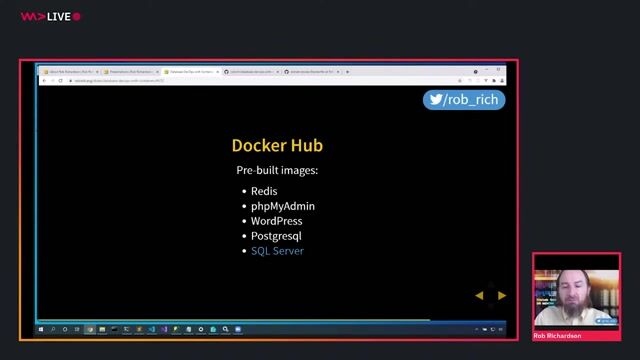The height and width of the screenshot is (360, 640).
Task: Open the SQL Server link
Action: tap(277, 251)
